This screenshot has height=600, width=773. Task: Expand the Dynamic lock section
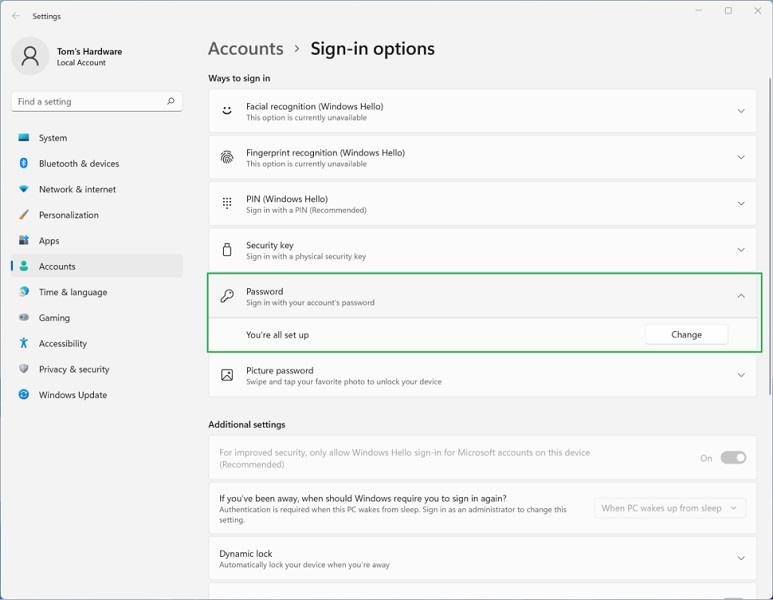coord(741,558)
